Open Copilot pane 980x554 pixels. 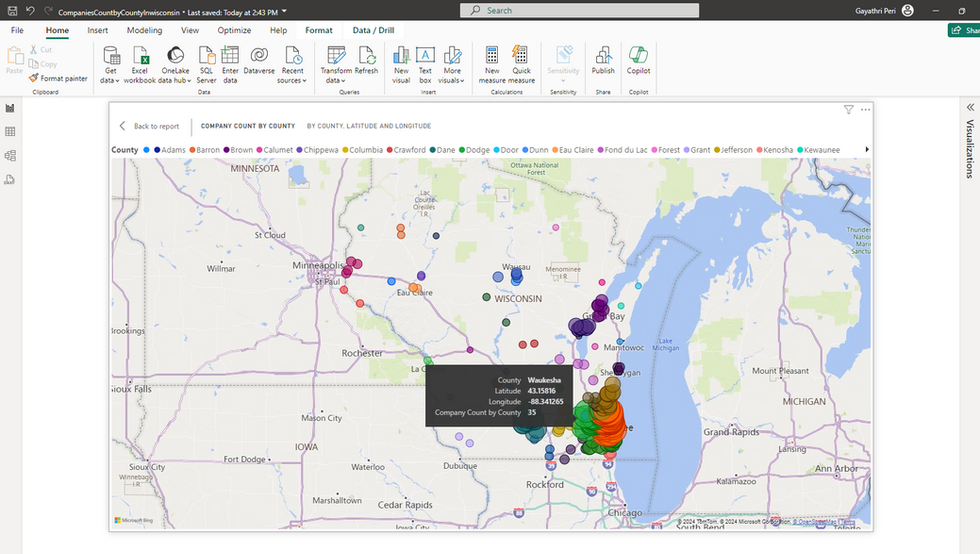[638, 61]
